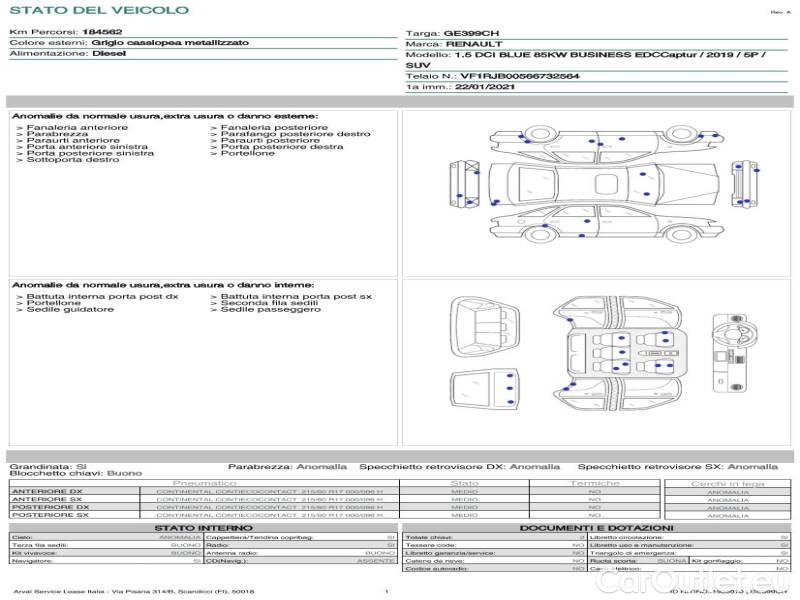The image size is (800, 600).
Task: Click "Specchietto retrovisore DX: Anomalia"
Action: 459,466
